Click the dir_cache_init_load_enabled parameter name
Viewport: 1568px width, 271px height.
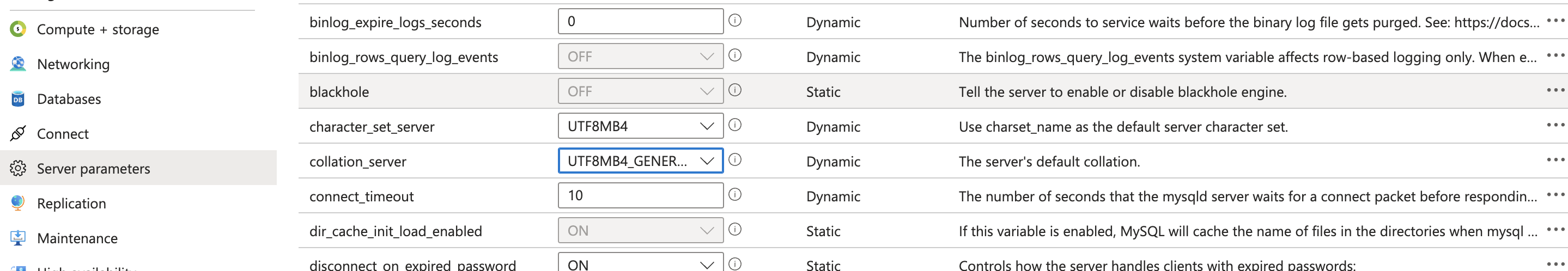(x=396, y=231)
